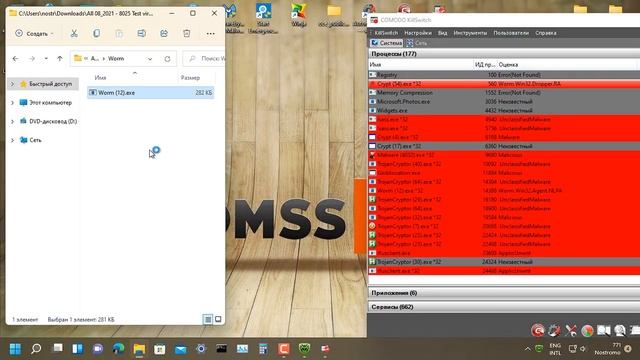The height and width of the screenshot is (360, 640).
Task: Open the recent locations dropdown arrow in Explorer
Action: pyautogui.click(x=46, y=59)
